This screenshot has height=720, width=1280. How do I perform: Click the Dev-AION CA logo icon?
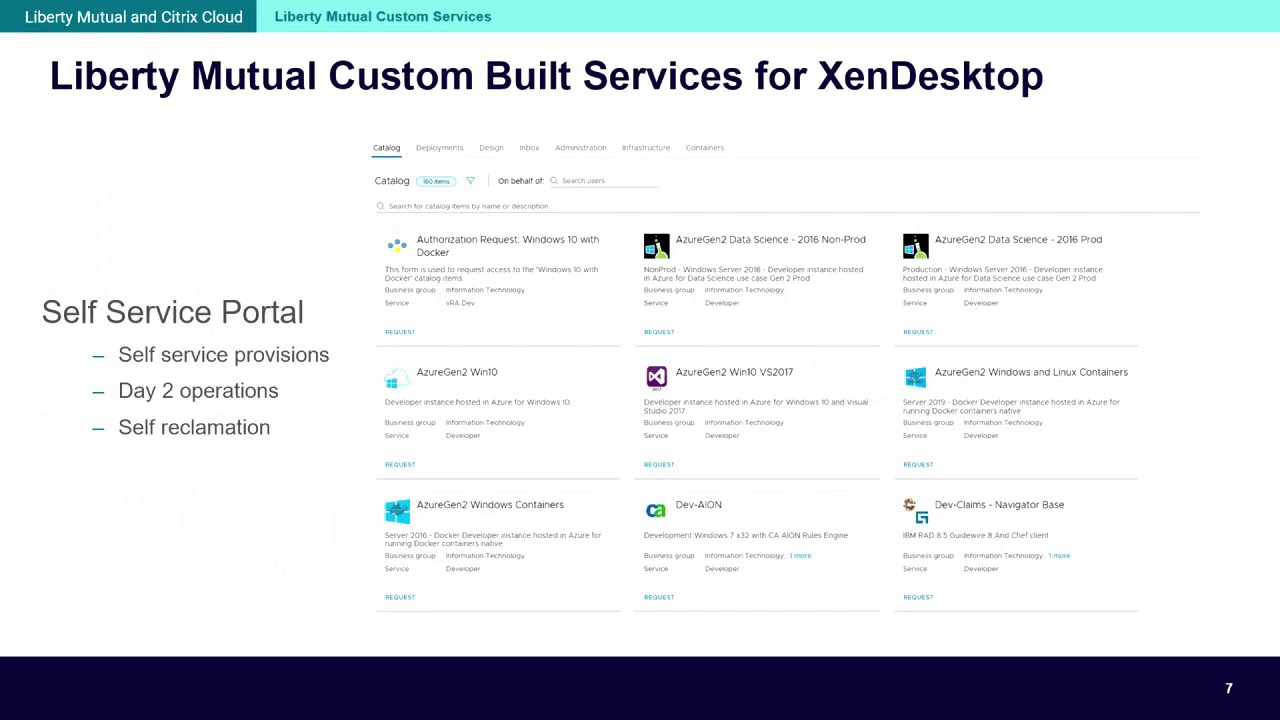coord(655,510)
